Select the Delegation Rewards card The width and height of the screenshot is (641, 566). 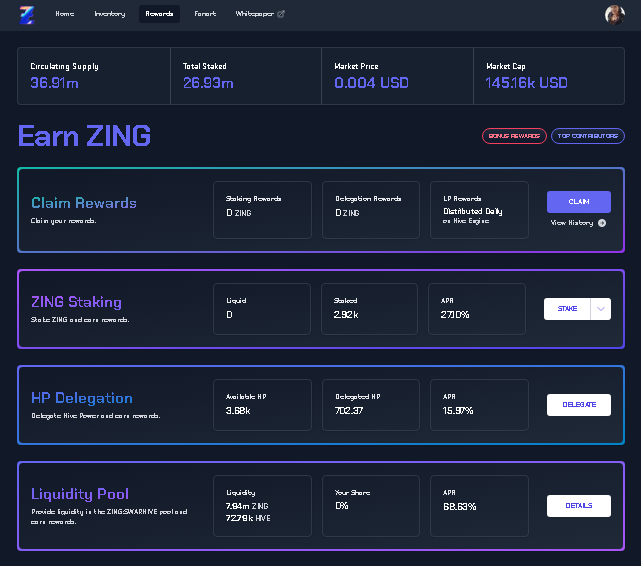point(371,210)
